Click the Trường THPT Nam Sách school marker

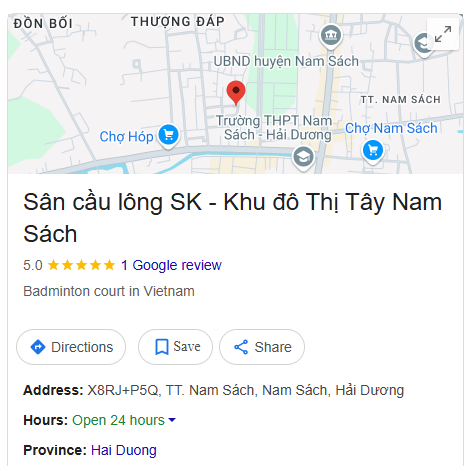tap(303, 158)
